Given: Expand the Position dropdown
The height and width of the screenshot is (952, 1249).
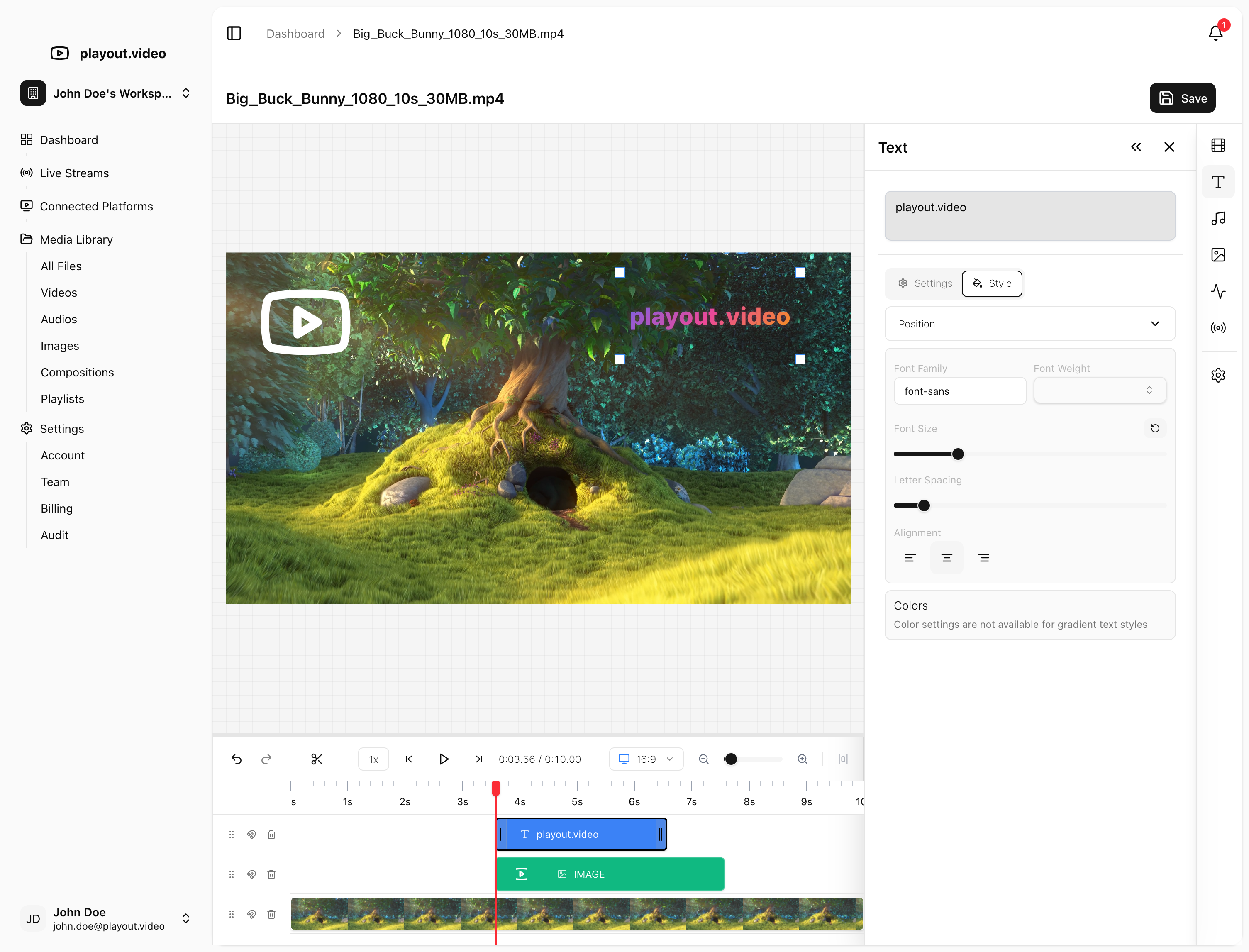Looking at the screenshot, I should (x=1029, y=324).
